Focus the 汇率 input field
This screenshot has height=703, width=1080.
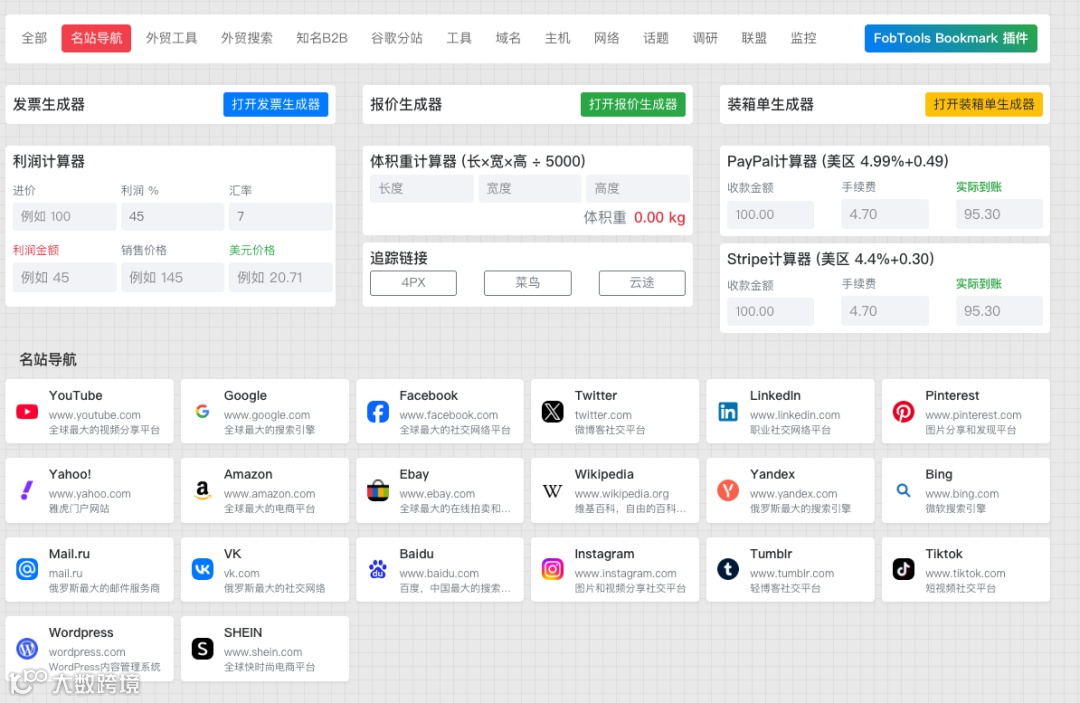click(280, 216)
